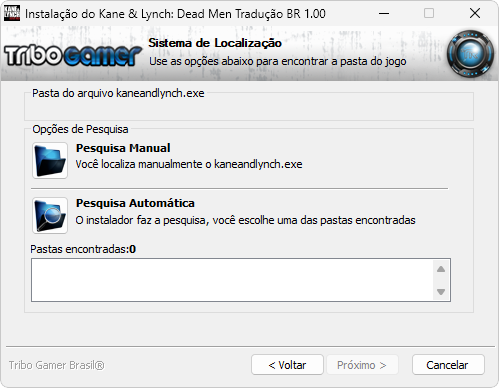
Task: Click the 'O instalador faz a pesquisa' description
Action: pyautogui.click(x=245, y=220)
